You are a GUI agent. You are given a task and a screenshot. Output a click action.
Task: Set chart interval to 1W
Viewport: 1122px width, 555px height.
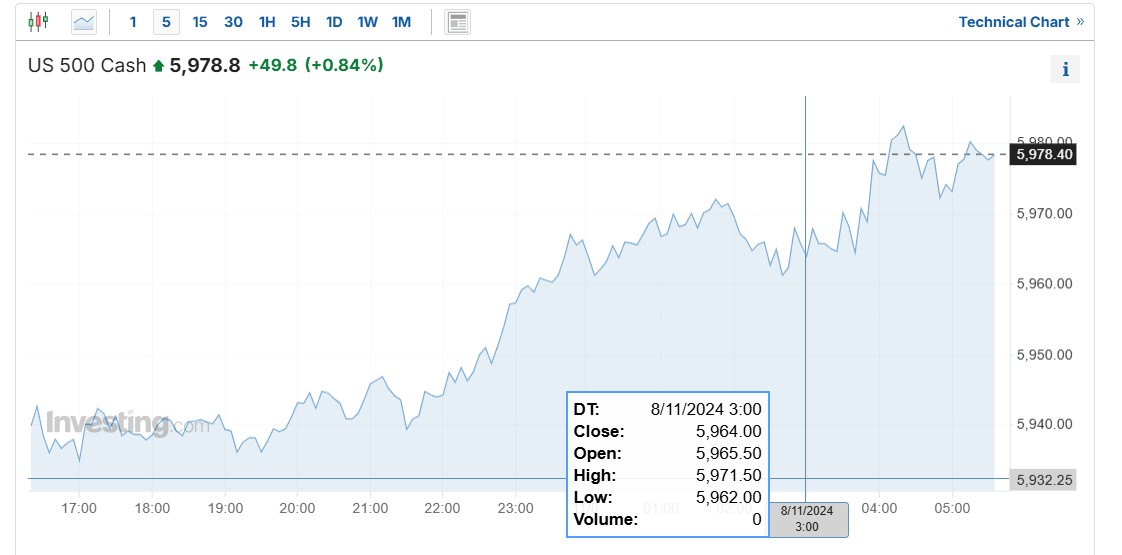click(368, 22)
